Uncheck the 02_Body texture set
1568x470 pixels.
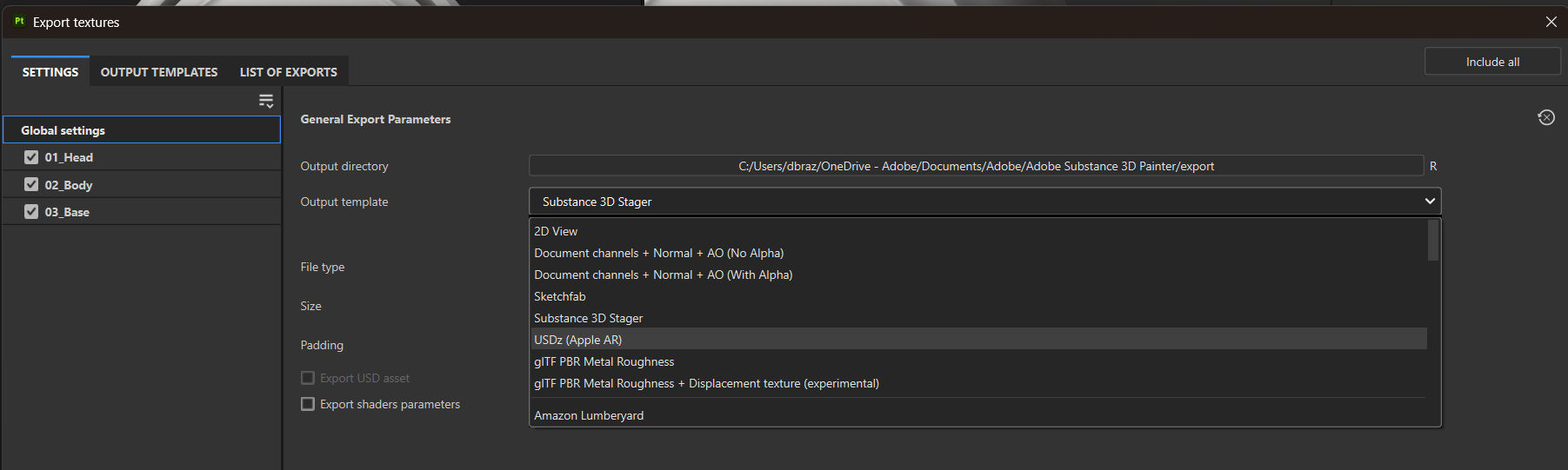[31, 184]
